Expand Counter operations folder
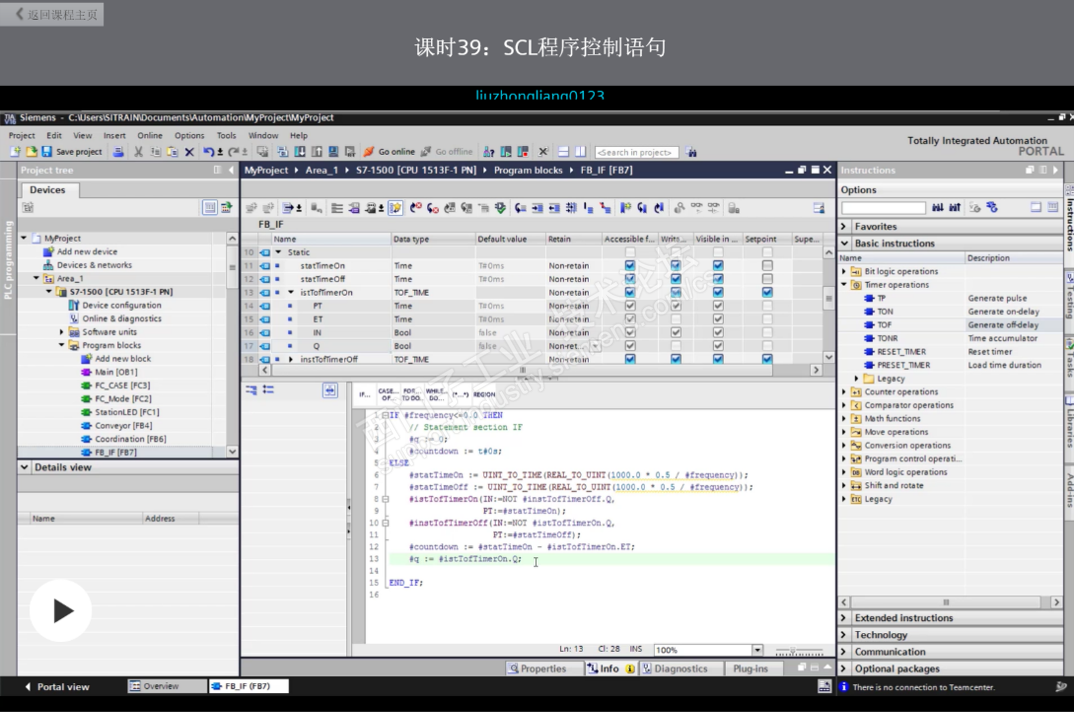1074x712 pixels. pyautogui.click(x=844, y=392)
